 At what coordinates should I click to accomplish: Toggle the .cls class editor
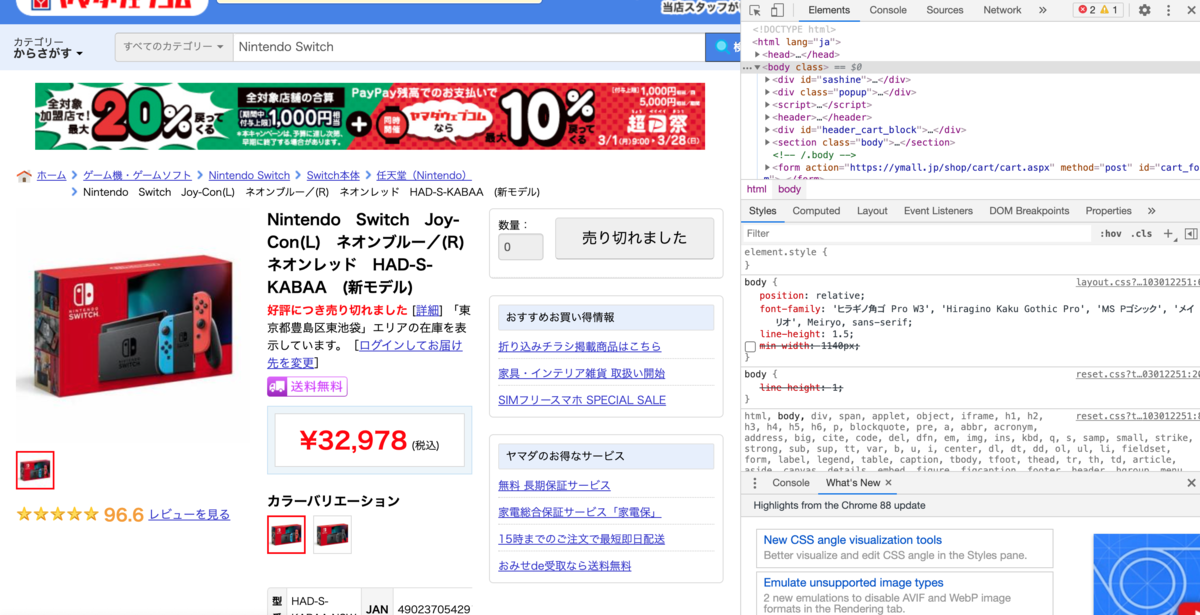[1141, 234]
